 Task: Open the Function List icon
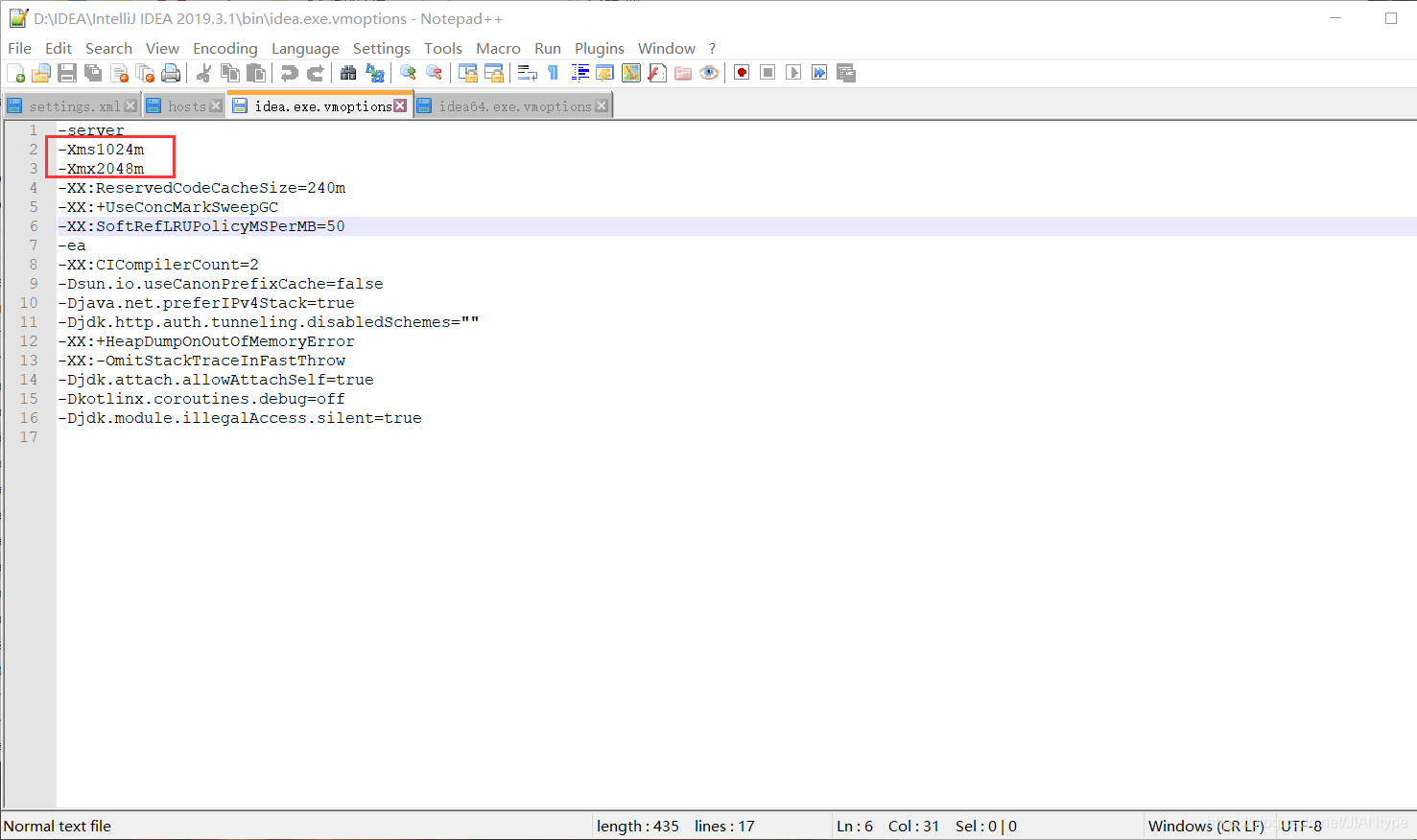(x=657, y=73)
